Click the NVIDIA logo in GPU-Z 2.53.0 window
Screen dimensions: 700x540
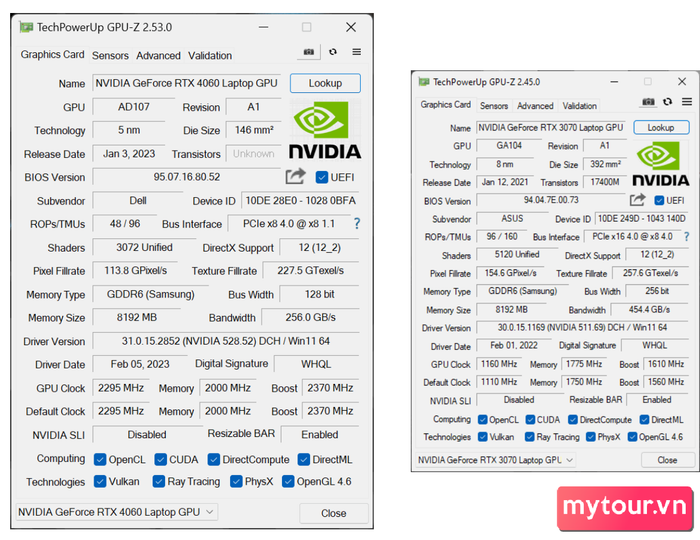coord(325,130)
